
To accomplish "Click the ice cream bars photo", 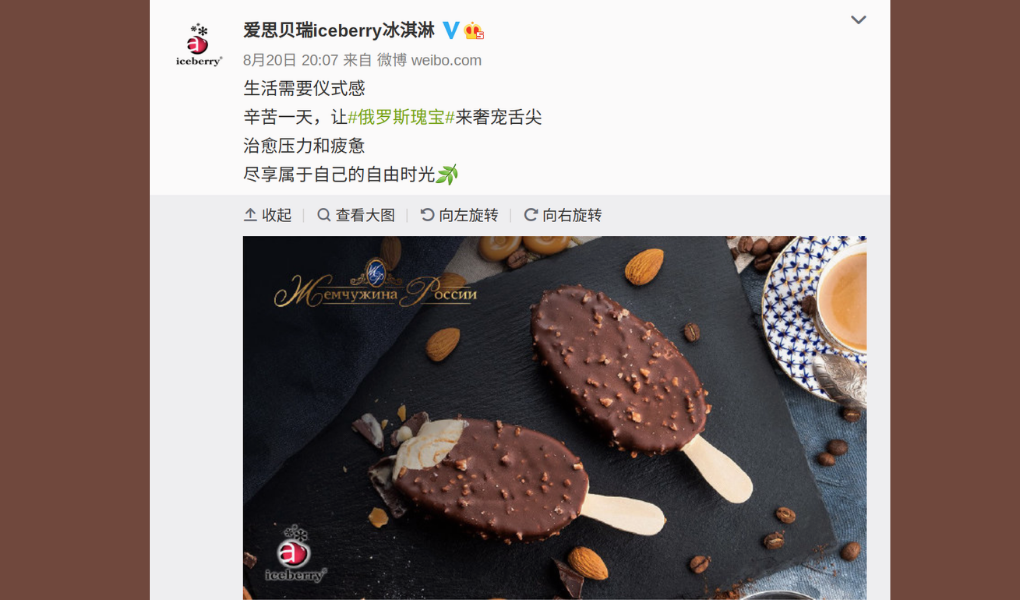I will coord(555,418).
